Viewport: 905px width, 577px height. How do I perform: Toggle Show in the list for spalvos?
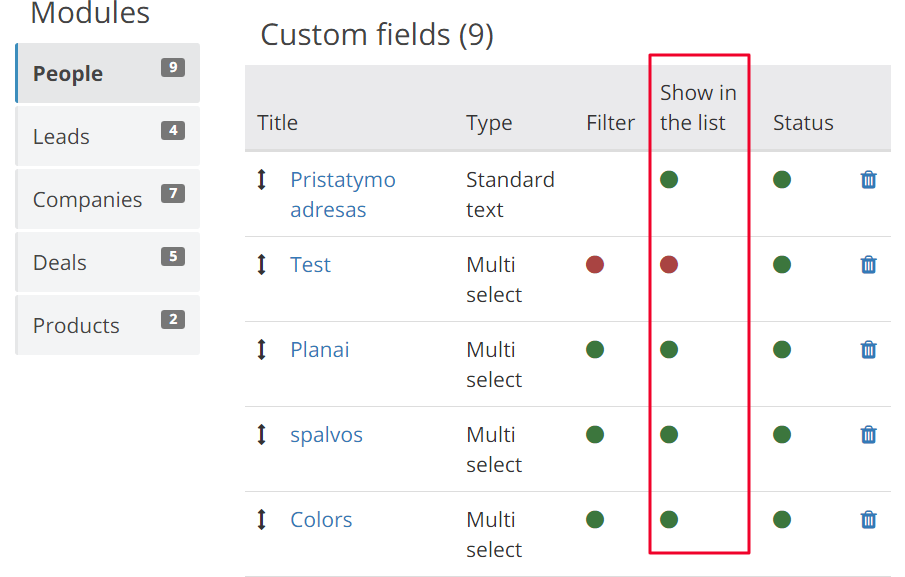coord(668,434)
